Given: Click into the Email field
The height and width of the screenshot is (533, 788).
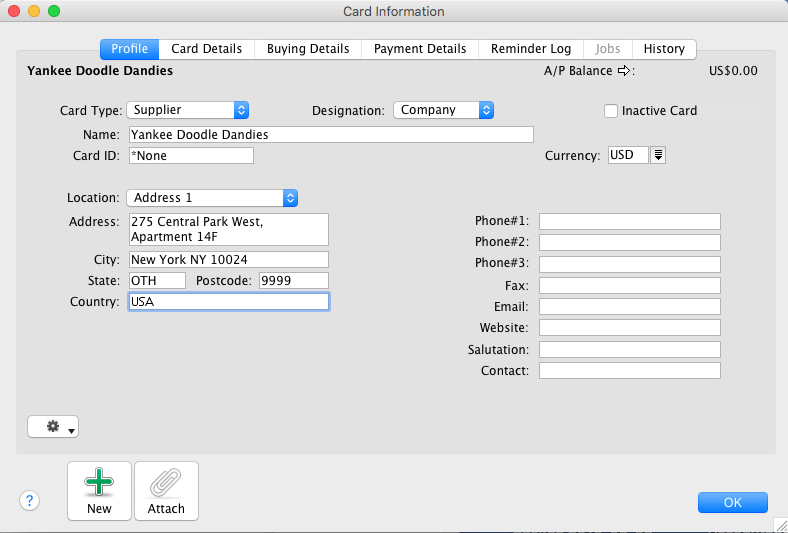Looking at the screenshot, I should point(629,306).
